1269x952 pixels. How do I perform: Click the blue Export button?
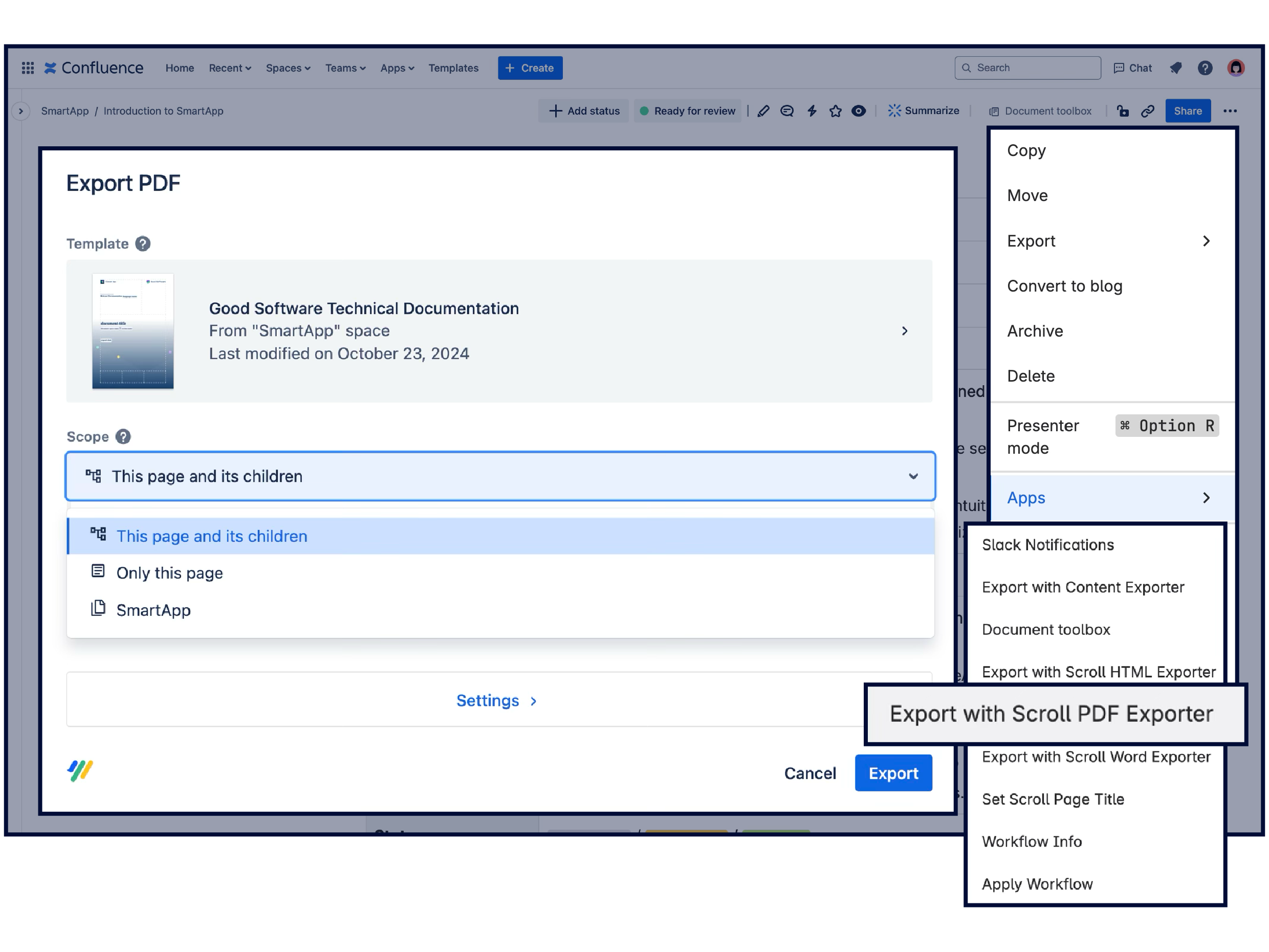pos(893,773)
